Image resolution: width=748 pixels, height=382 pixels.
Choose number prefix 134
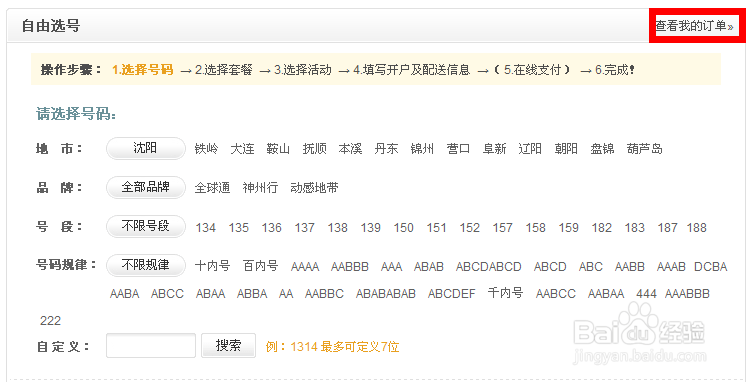[x=206, y=228]
